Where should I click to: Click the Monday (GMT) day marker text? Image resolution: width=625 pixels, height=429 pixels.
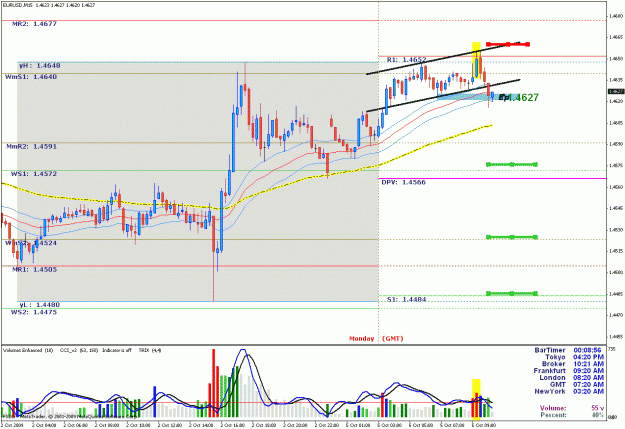pyautogui.click(x=376, y=338)
